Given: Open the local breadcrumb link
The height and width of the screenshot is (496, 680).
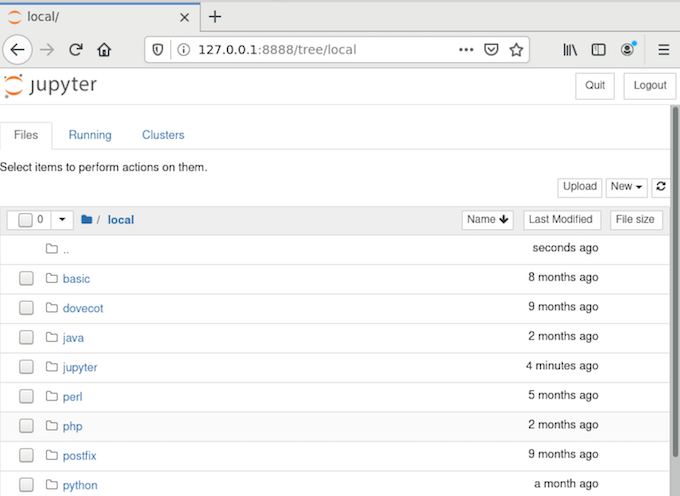Looking at the screenshot, I should [121, 220].
